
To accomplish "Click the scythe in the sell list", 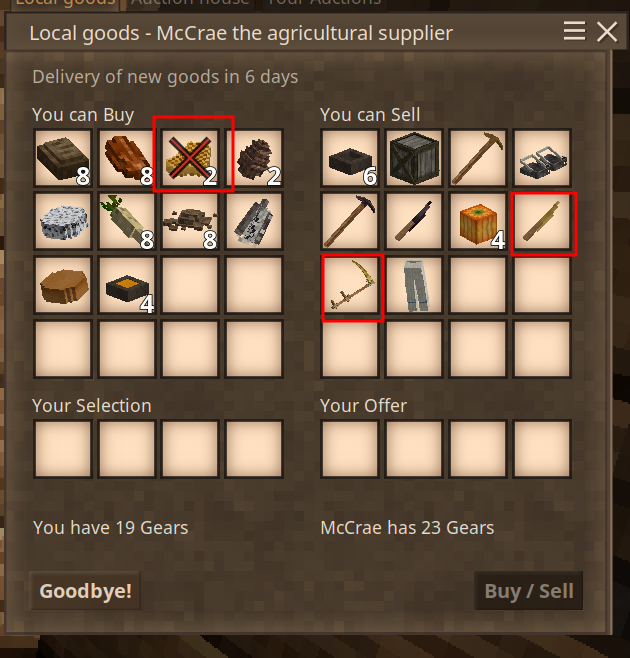I will coord(350,285).
